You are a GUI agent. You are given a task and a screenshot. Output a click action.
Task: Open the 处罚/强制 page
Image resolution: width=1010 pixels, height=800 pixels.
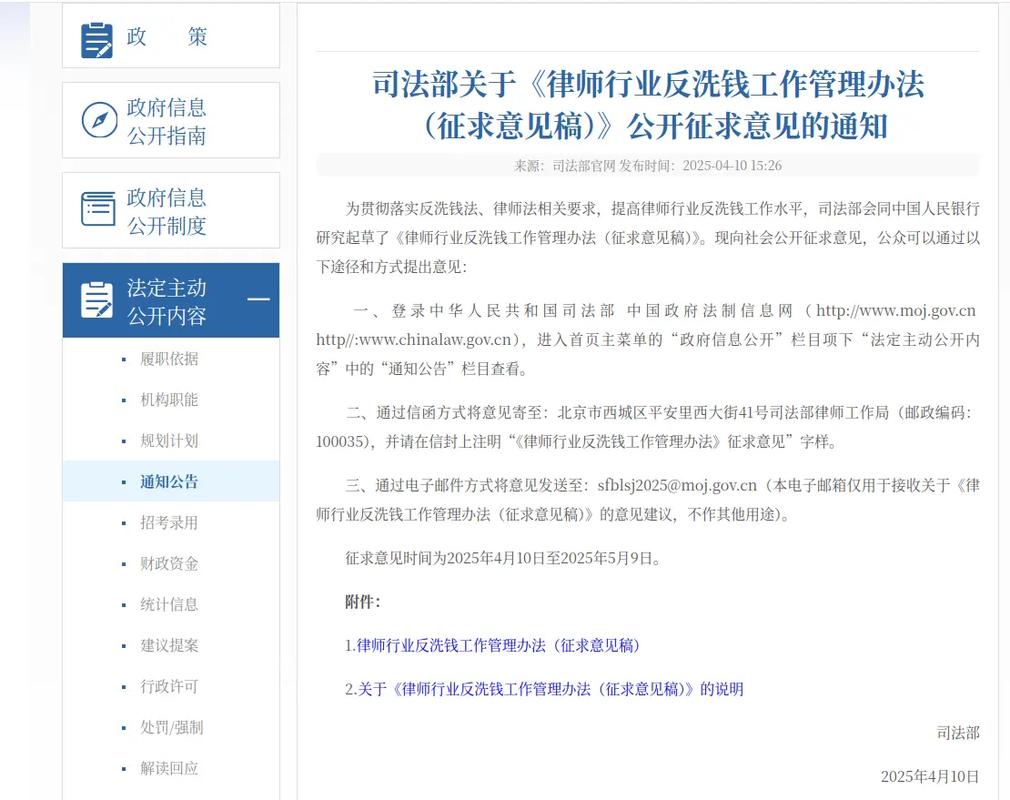pyautogui.click(x=169, y=727)
